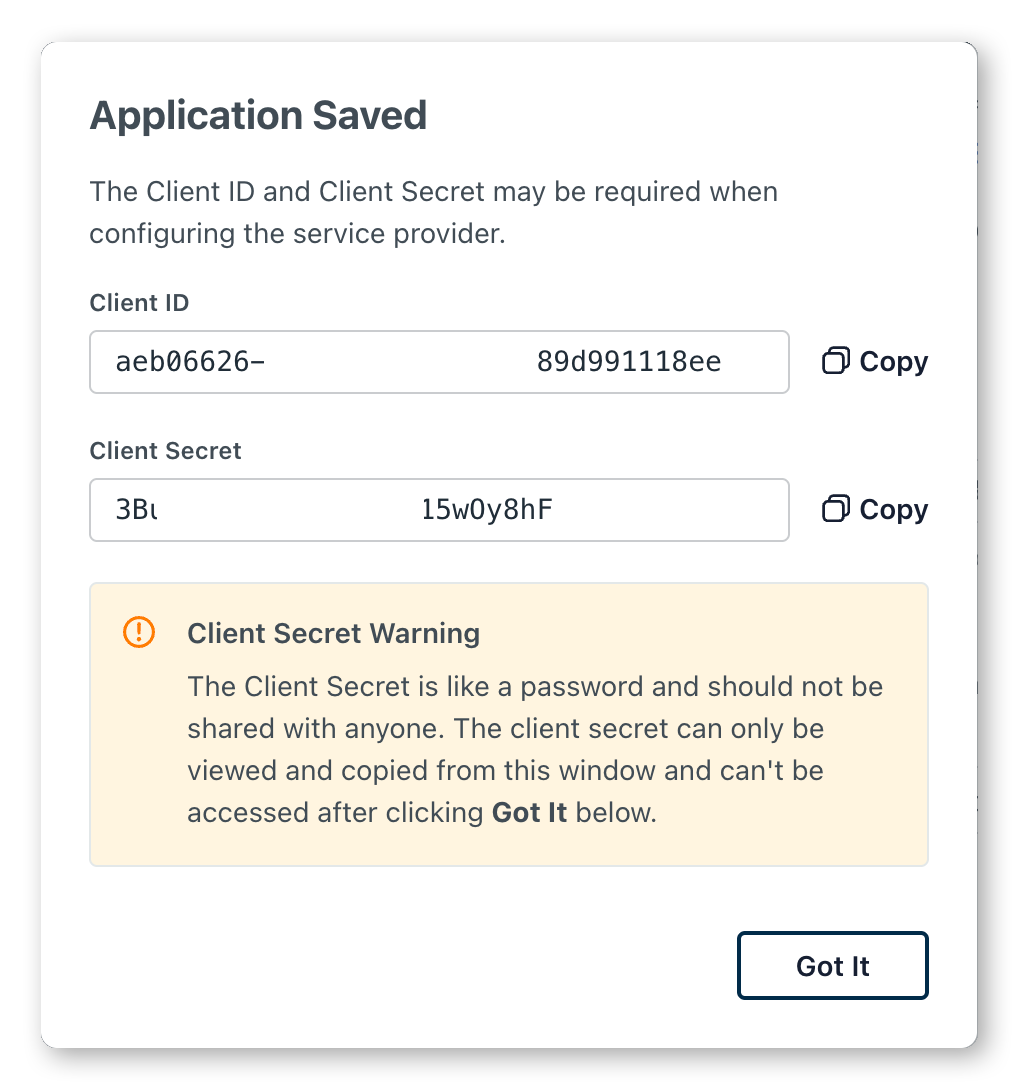Focus the Client ID text field
Screen dimensions: 1027x1089
(x=439, y=362)
